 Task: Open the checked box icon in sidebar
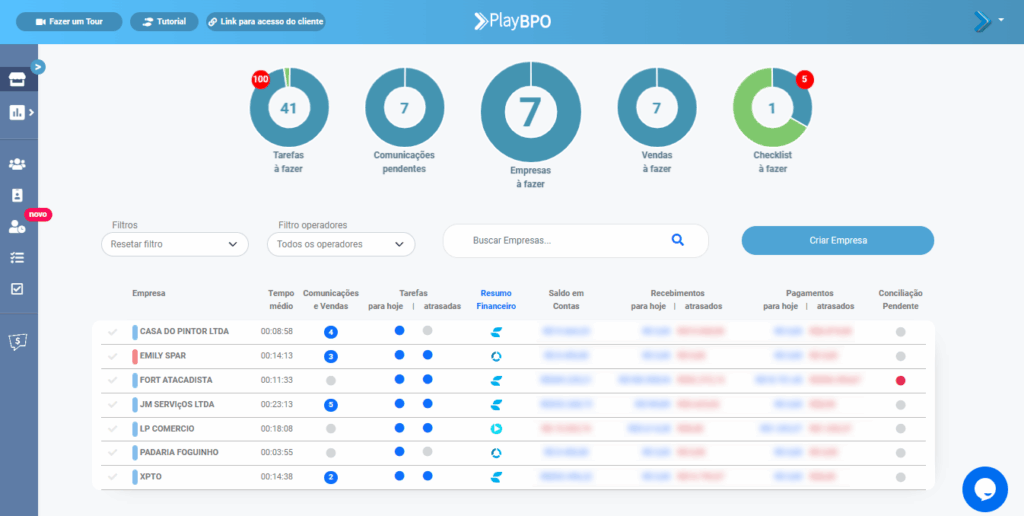[x=17, y=288]
